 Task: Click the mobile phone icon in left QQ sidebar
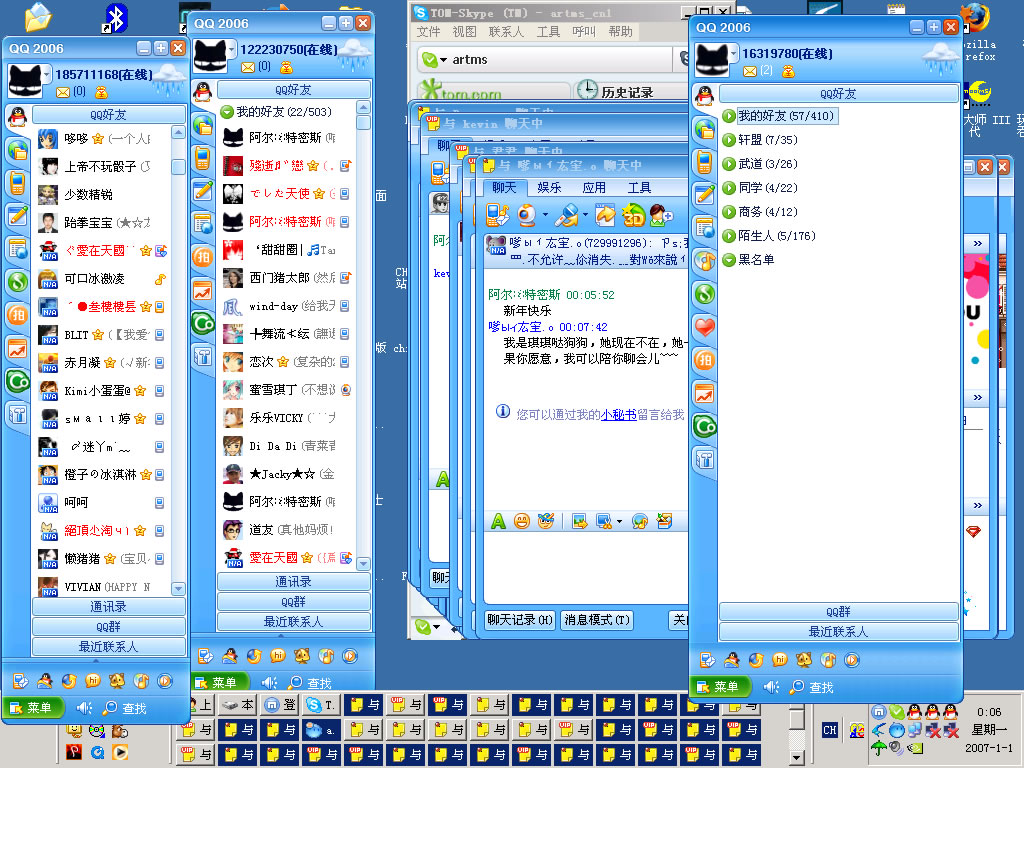pyautogui.click(x=18, y=184)
